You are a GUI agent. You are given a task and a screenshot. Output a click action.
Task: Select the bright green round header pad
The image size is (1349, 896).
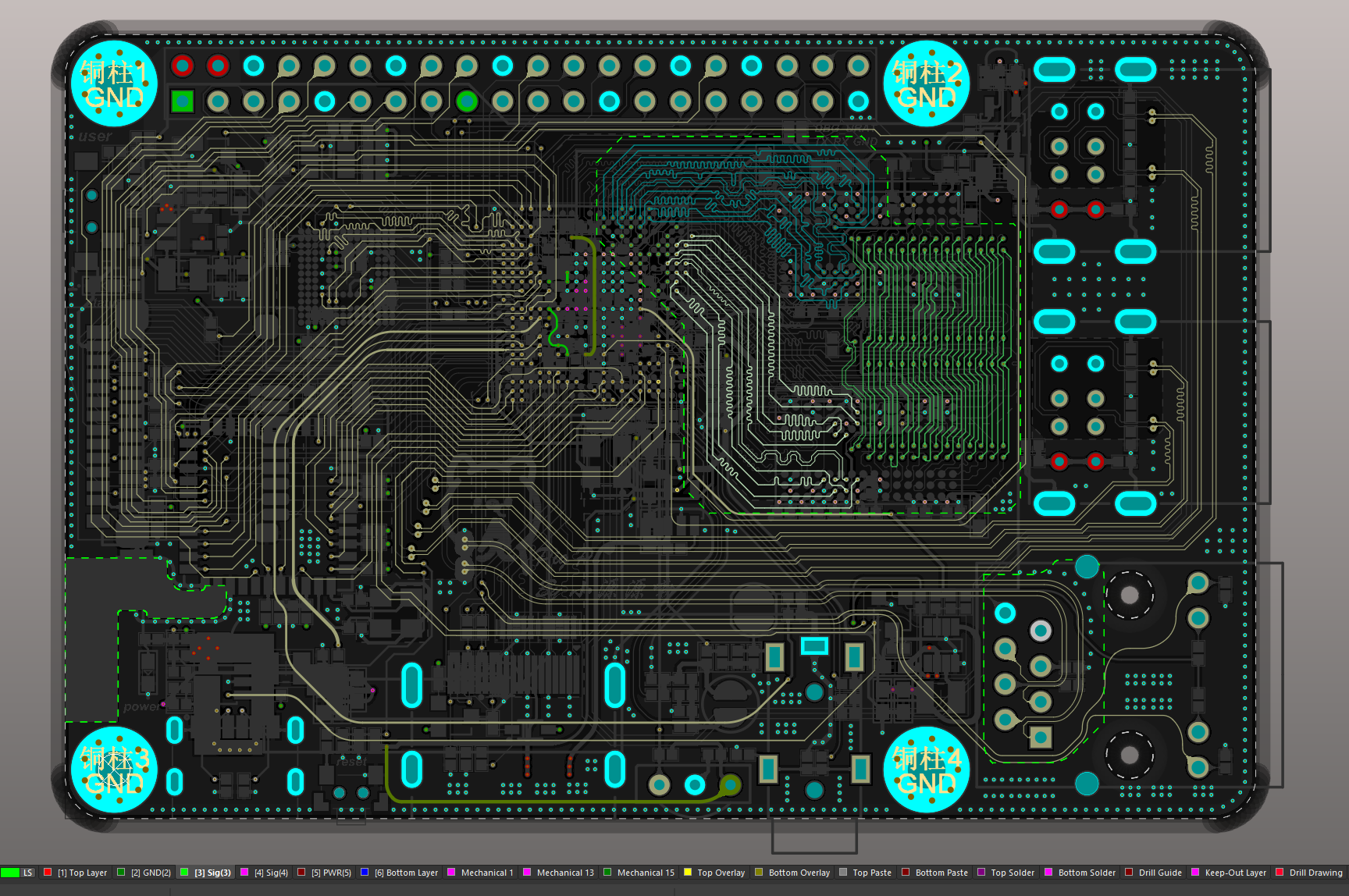click(467, 101)
